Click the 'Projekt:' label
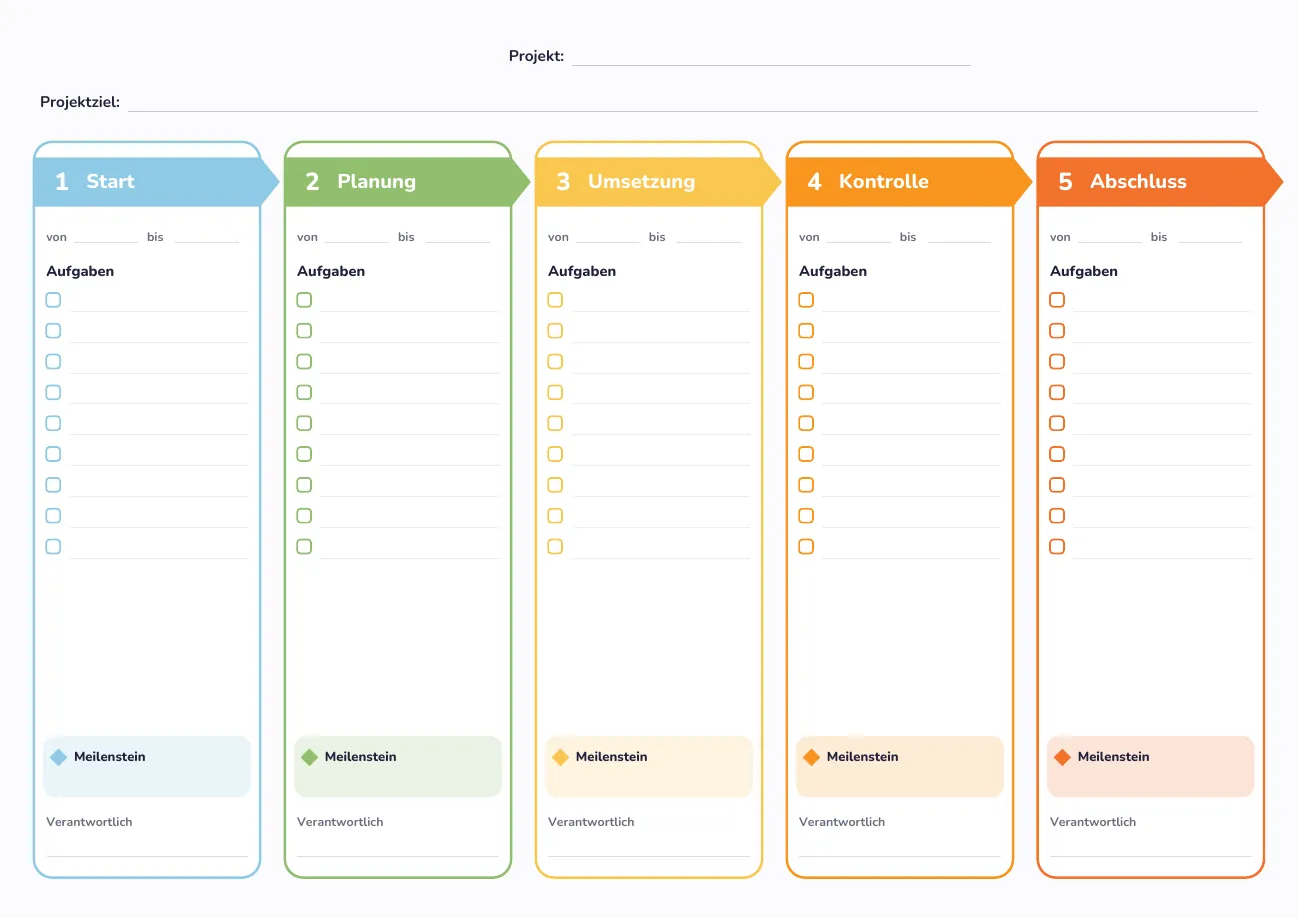 point(536,56)
